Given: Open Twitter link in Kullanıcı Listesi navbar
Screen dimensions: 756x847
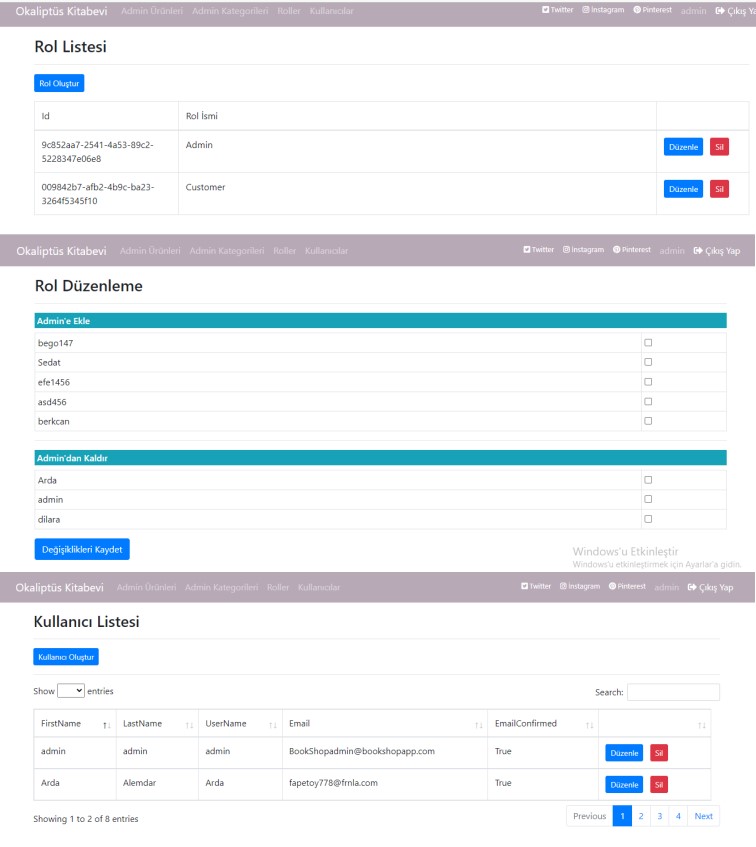Looking at the screenshot, I should click(536, 586).
